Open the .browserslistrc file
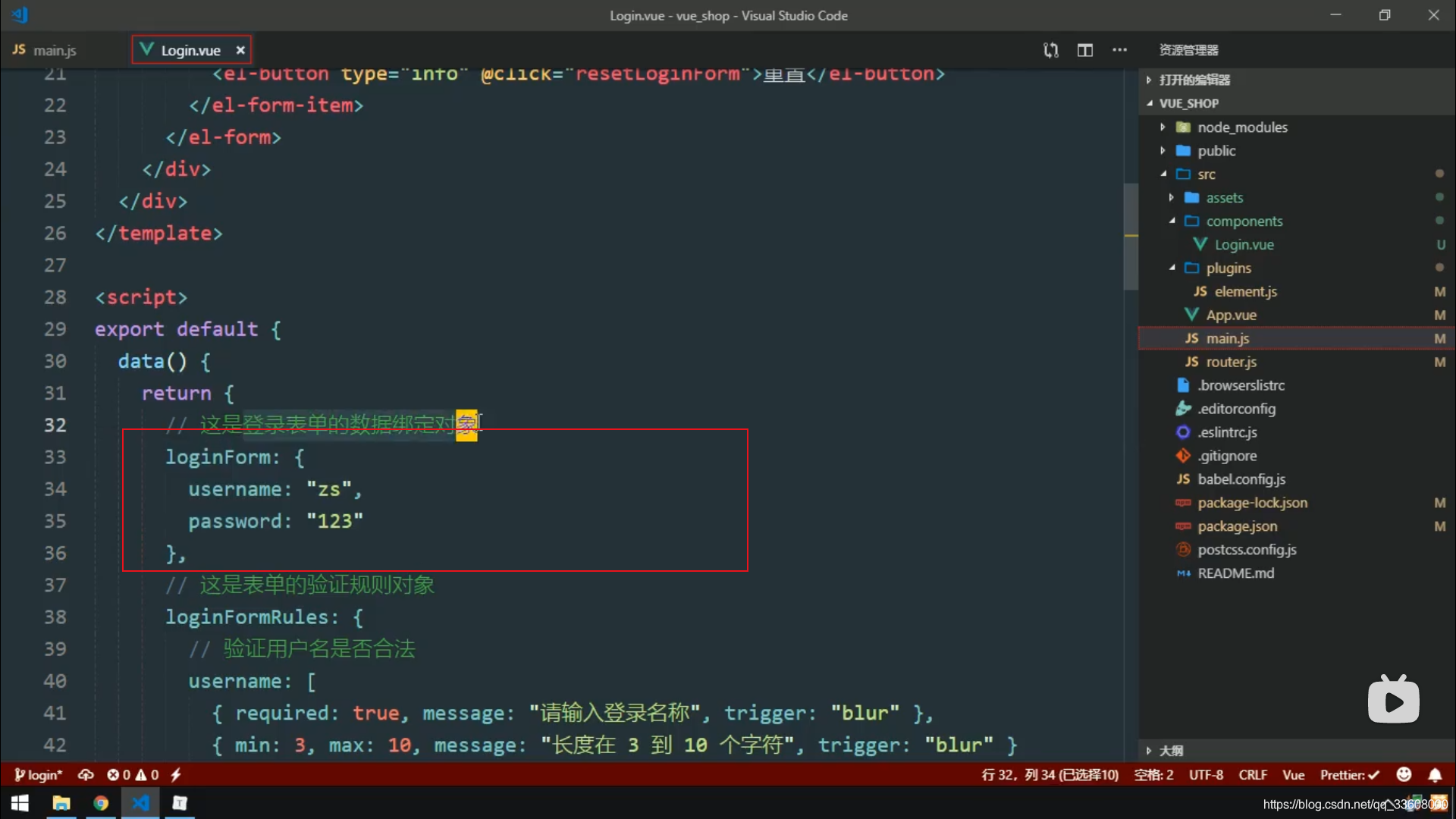 click(x=1241, y=386)
